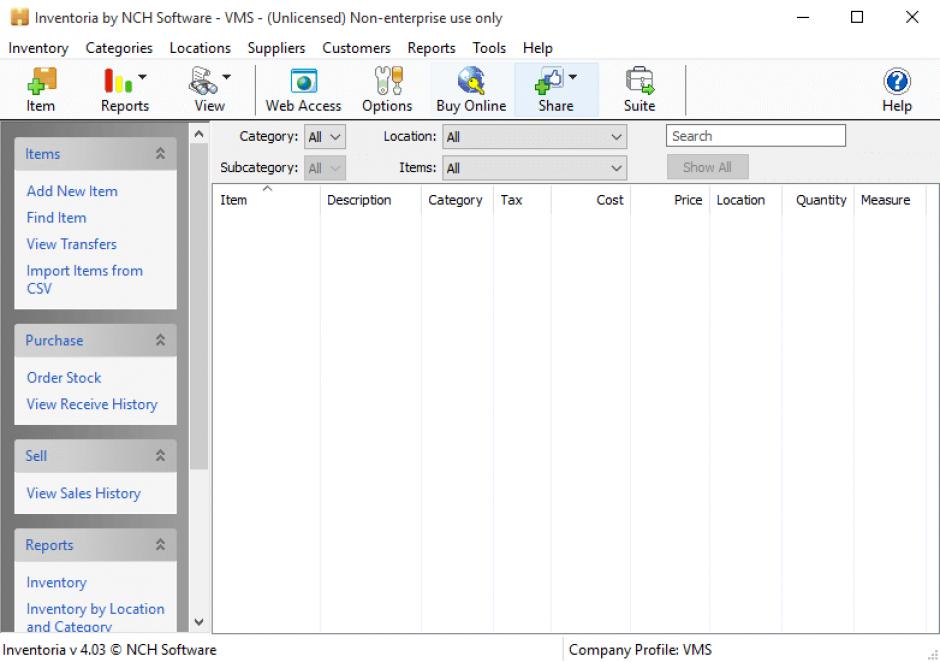Open the Customers menu
The image size is (940, 662).
pyautogui.click(x=356, y=48)
